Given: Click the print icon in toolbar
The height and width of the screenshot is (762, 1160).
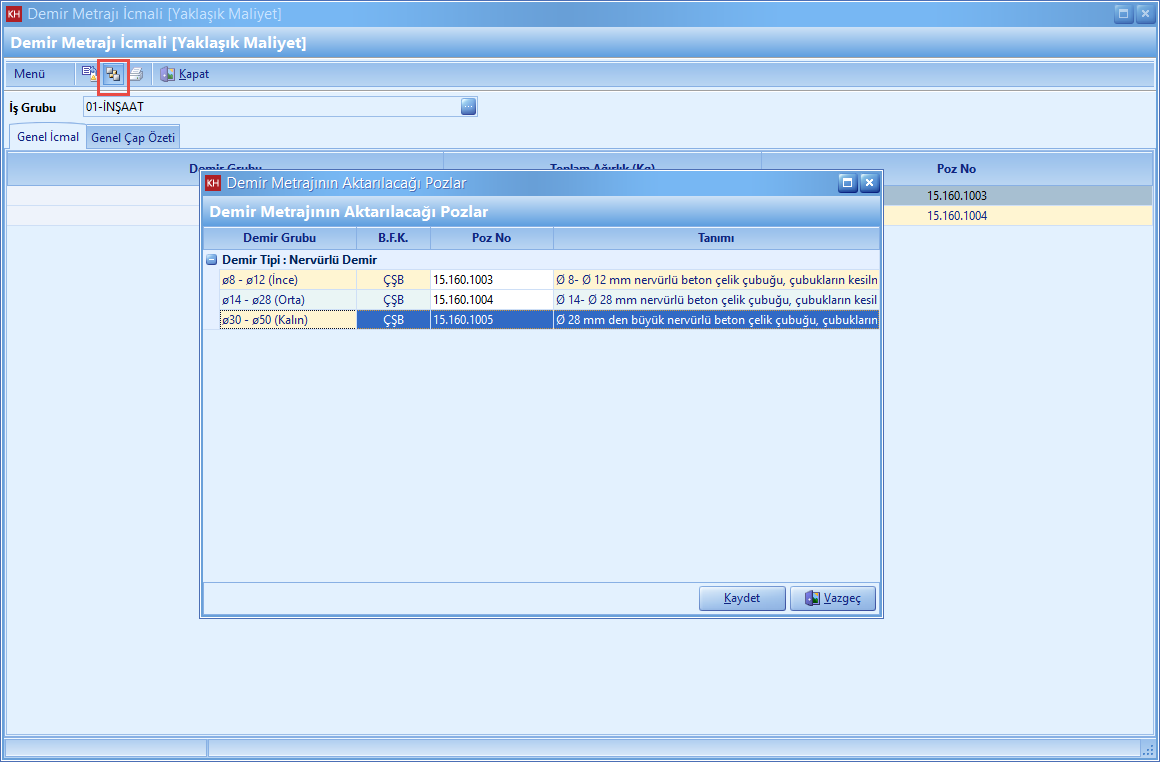Looking at the screenshot, I should click(136, 74).
